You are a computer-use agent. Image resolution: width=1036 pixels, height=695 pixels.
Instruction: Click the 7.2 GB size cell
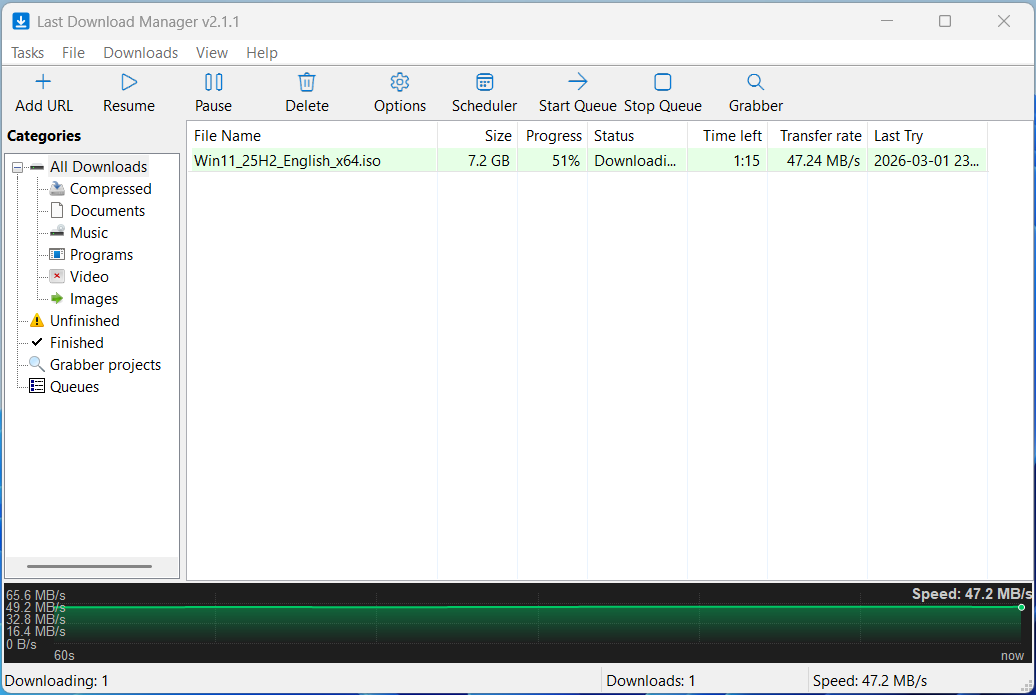478,161
